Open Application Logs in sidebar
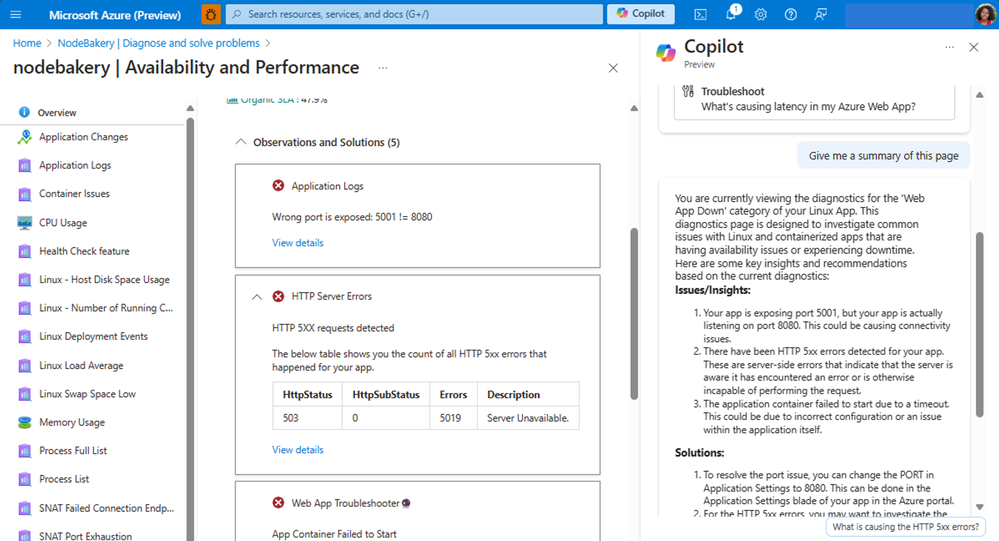999x541 pixels. pyautogui.click(x=75, y=165)
